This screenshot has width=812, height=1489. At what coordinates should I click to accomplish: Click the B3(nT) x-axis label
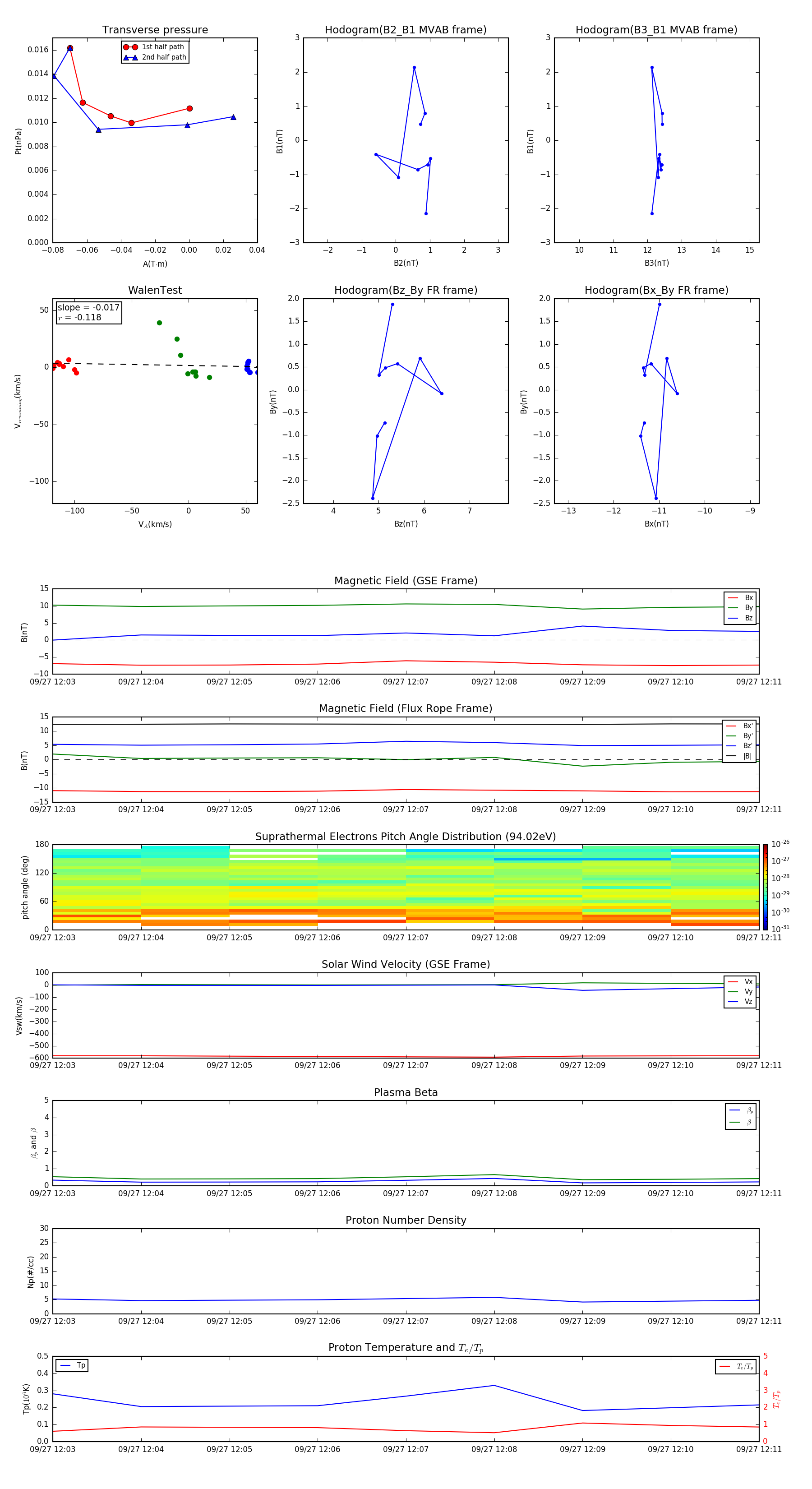(x=656, y=263)
